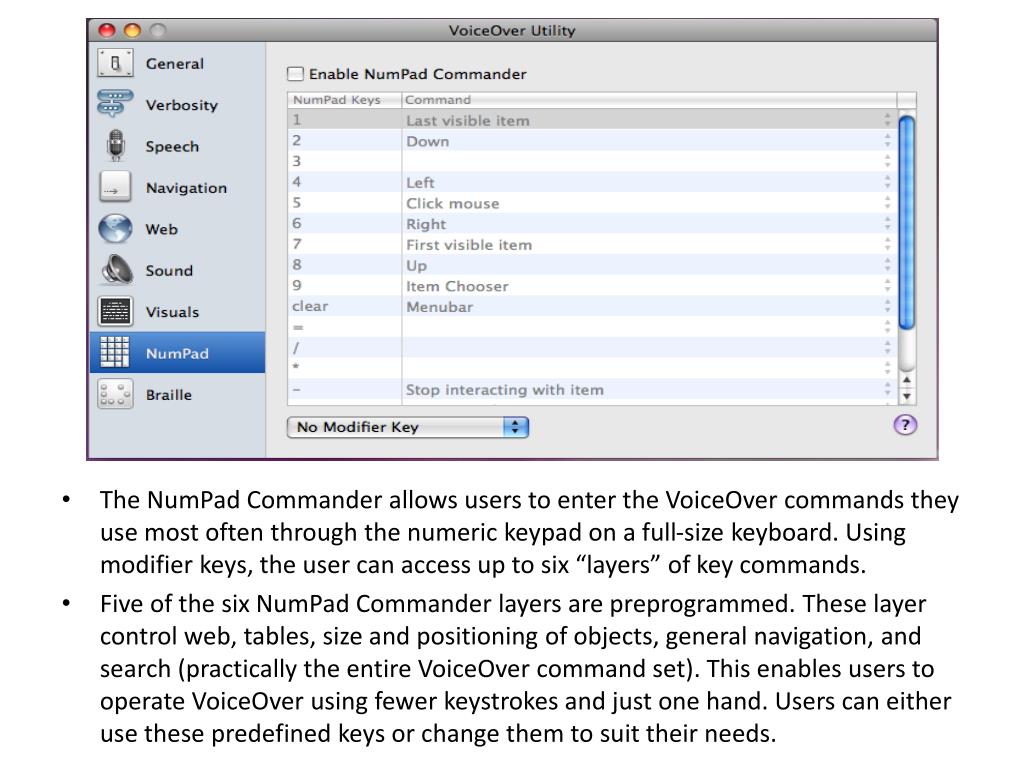Image resolution: width=1024 pixels, height=768 pixels.
Task: Select the Visuals panel icon
Action: [x=115, y=312]
